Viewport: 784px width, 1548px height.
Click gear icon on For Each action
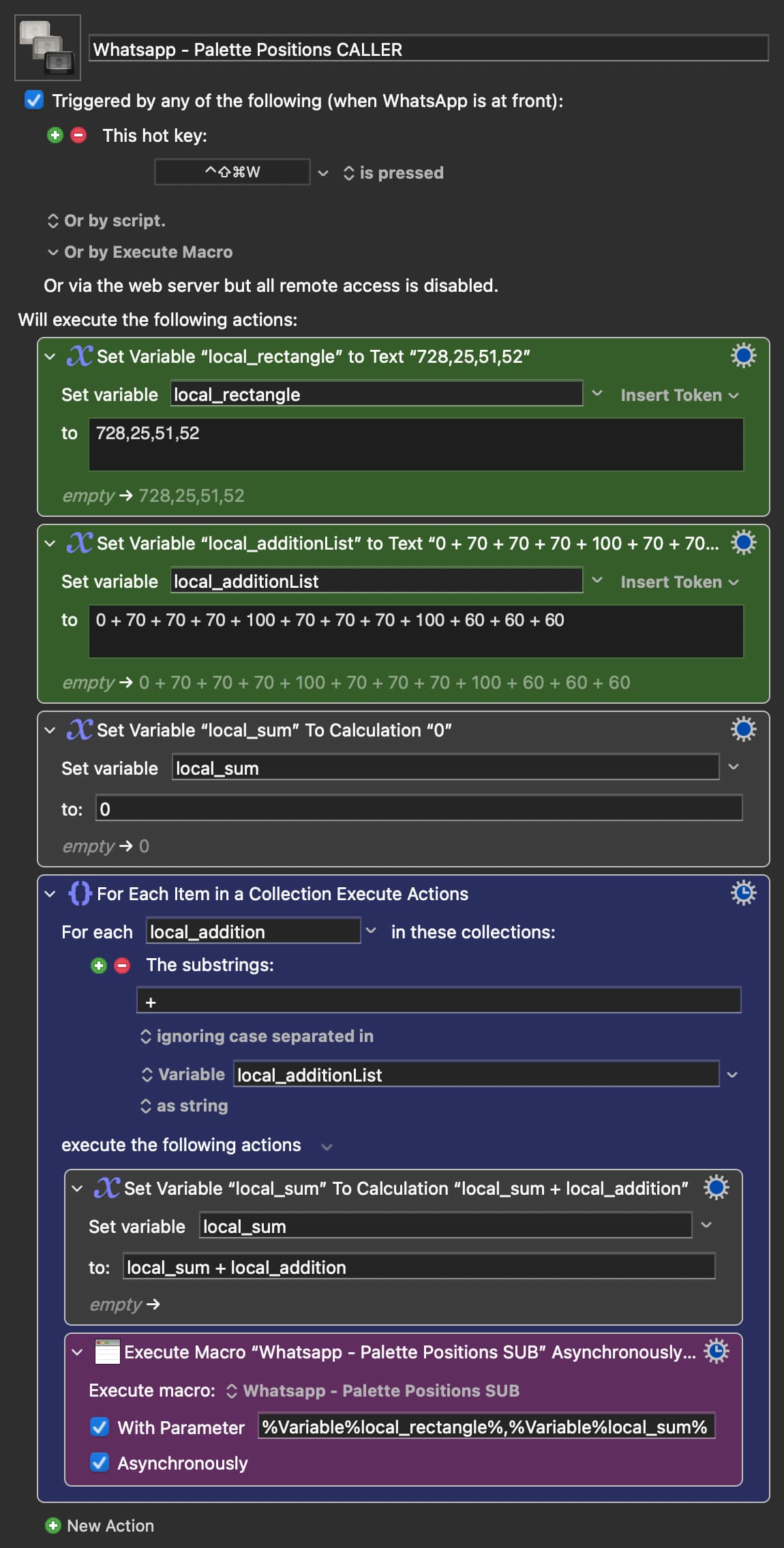point(742,893)
